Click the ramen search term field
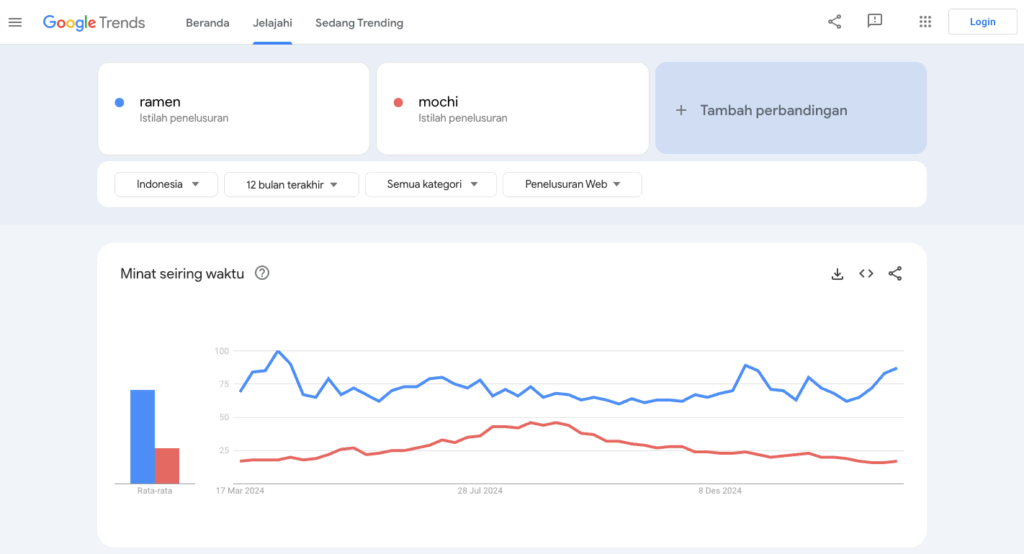The width and height of the screenshot is (1024, 554). [233, 109]
